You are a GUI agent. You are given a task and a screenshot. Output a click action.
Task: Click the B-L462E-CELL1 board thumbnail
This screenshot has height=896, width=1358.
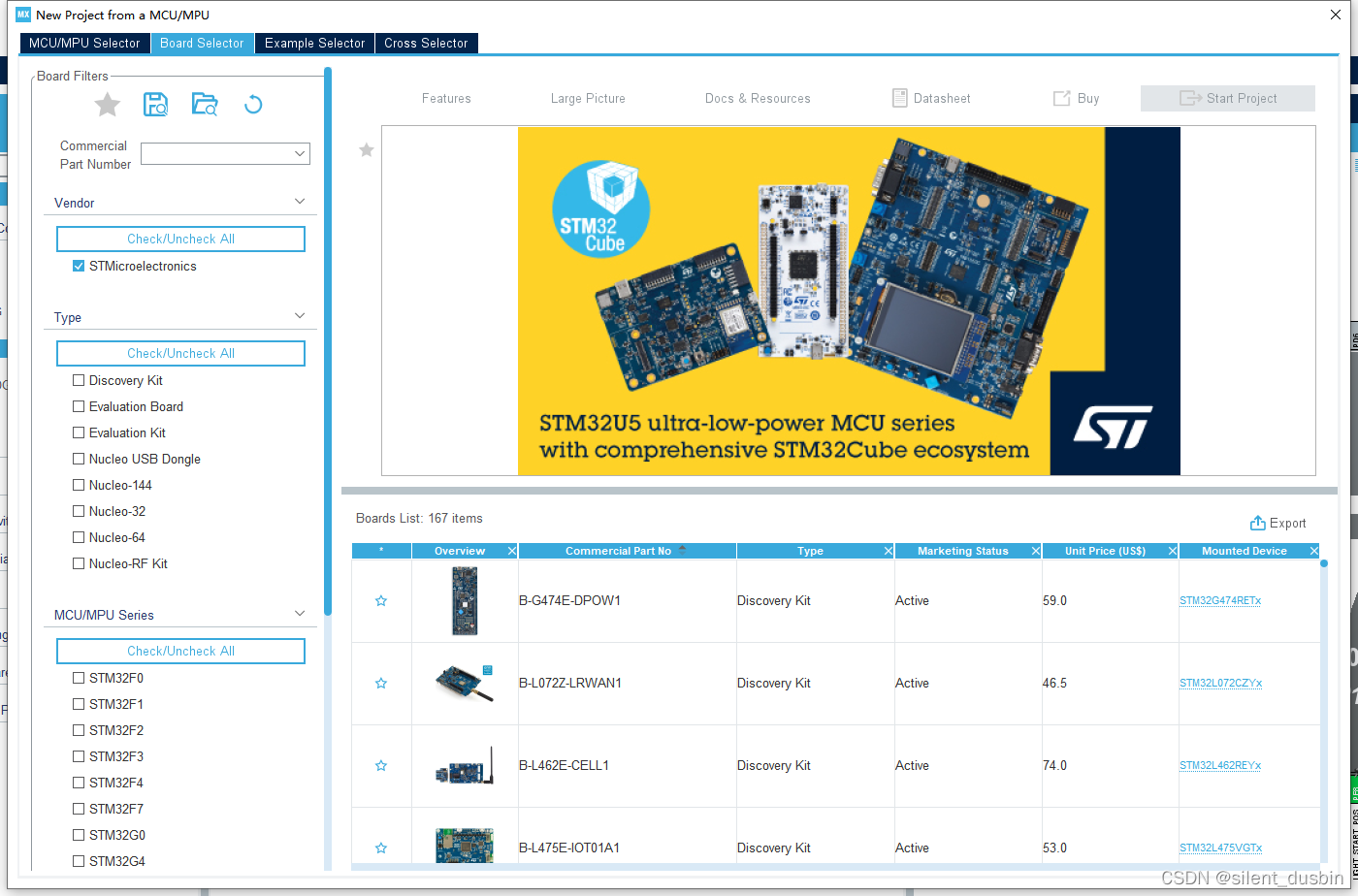pos(465,765)
